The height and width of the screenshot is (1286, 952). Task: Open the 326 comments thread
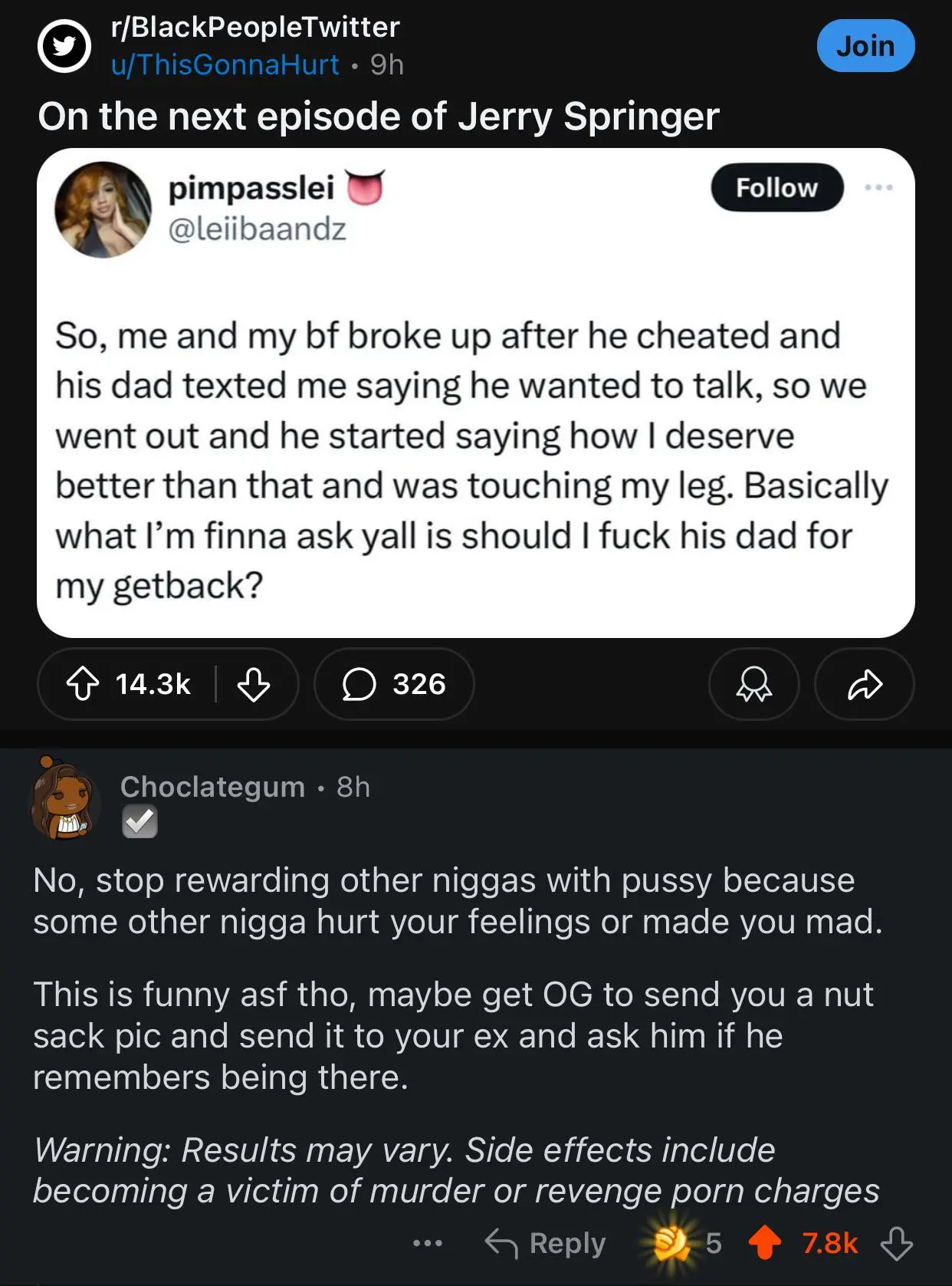[394, 684]
